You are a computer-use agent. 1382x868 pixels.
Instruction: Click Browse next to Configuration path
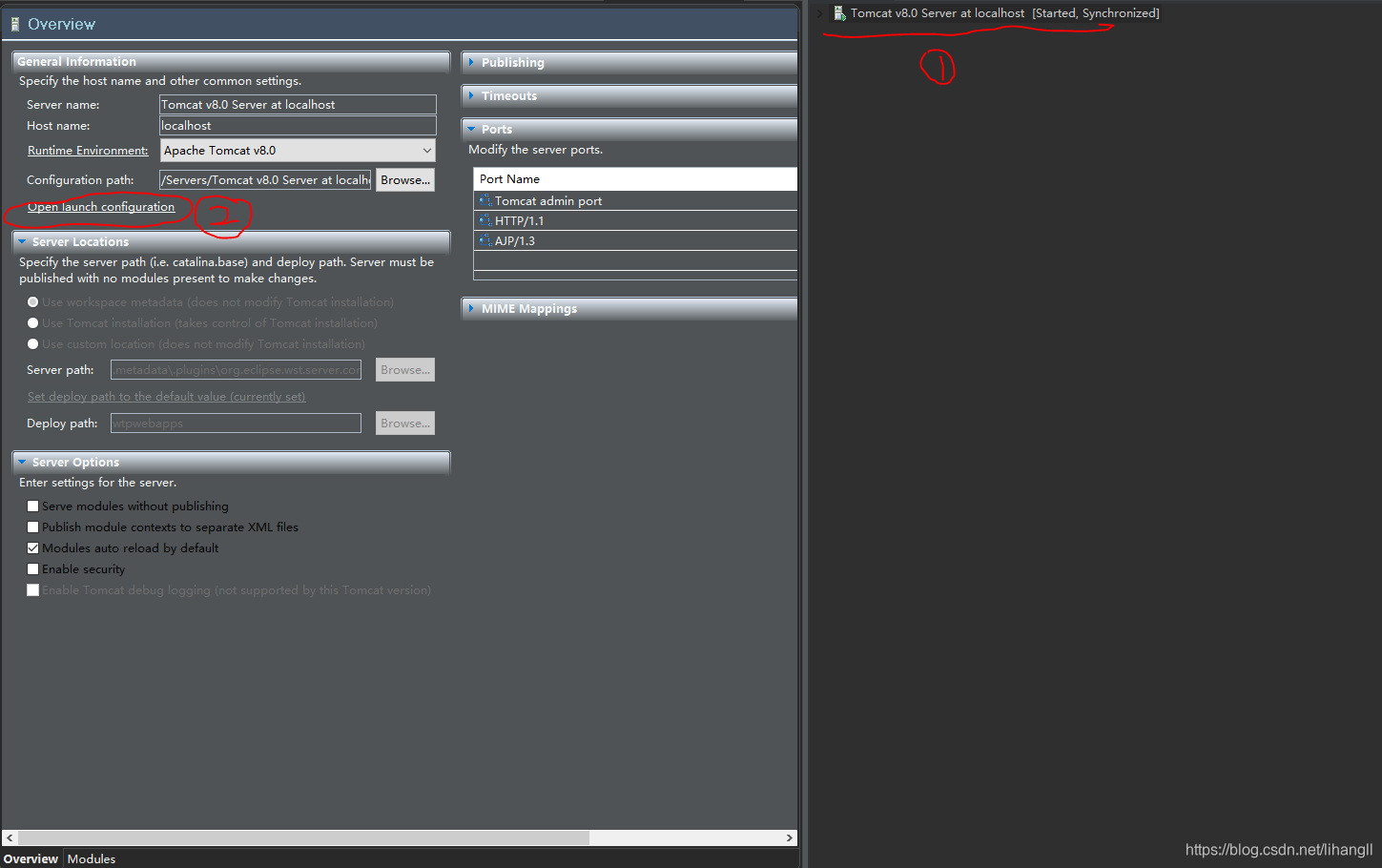(405, 179)
